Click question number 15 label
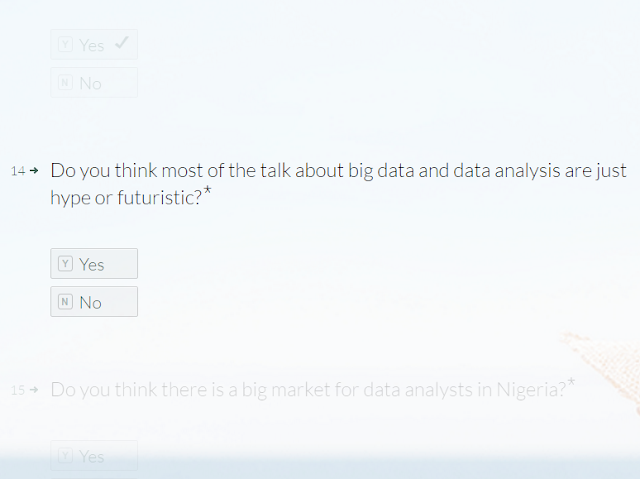 click(18, 389)
